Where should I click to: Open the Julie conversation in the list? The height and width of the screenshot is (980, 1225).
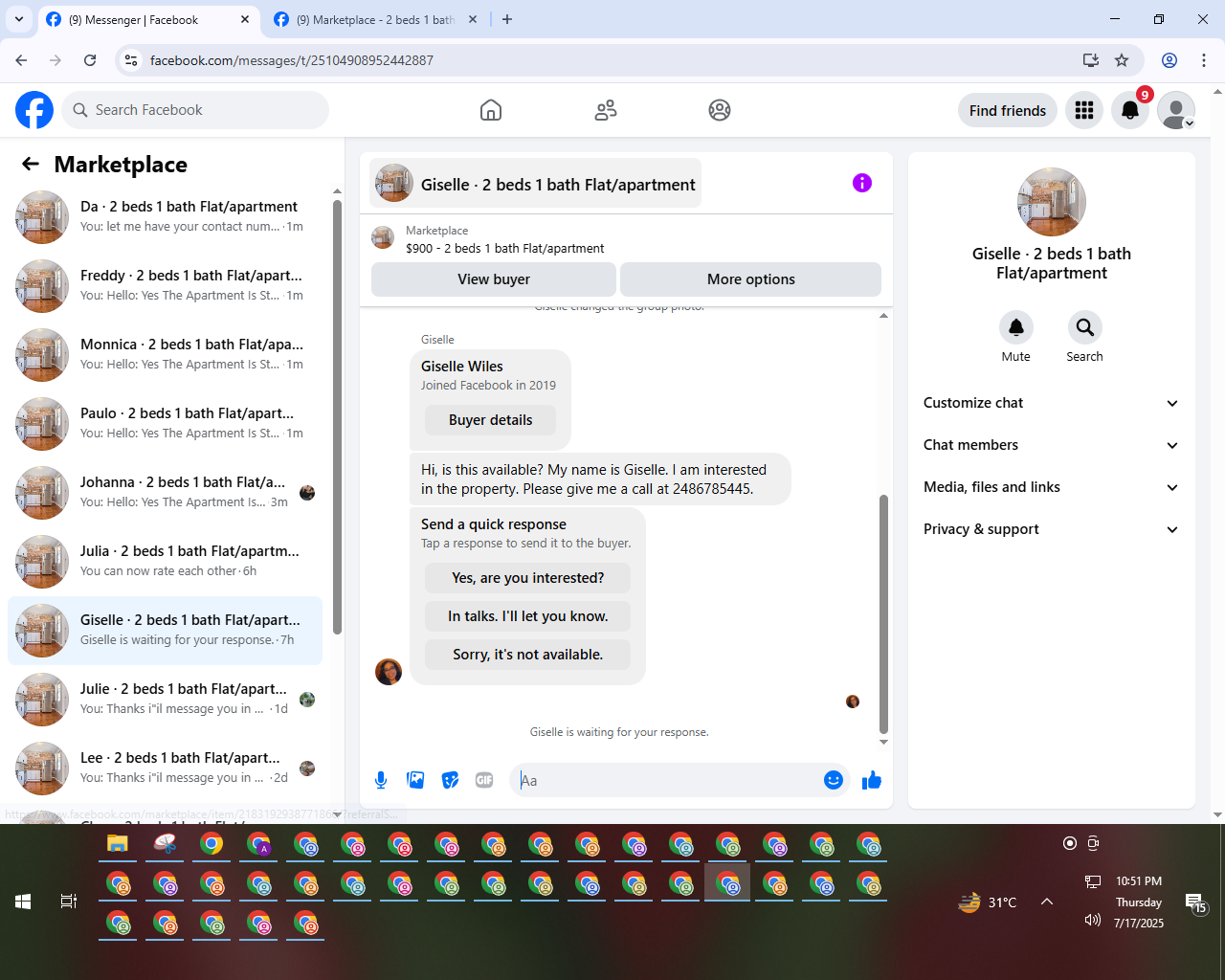[x=165, y=700]
